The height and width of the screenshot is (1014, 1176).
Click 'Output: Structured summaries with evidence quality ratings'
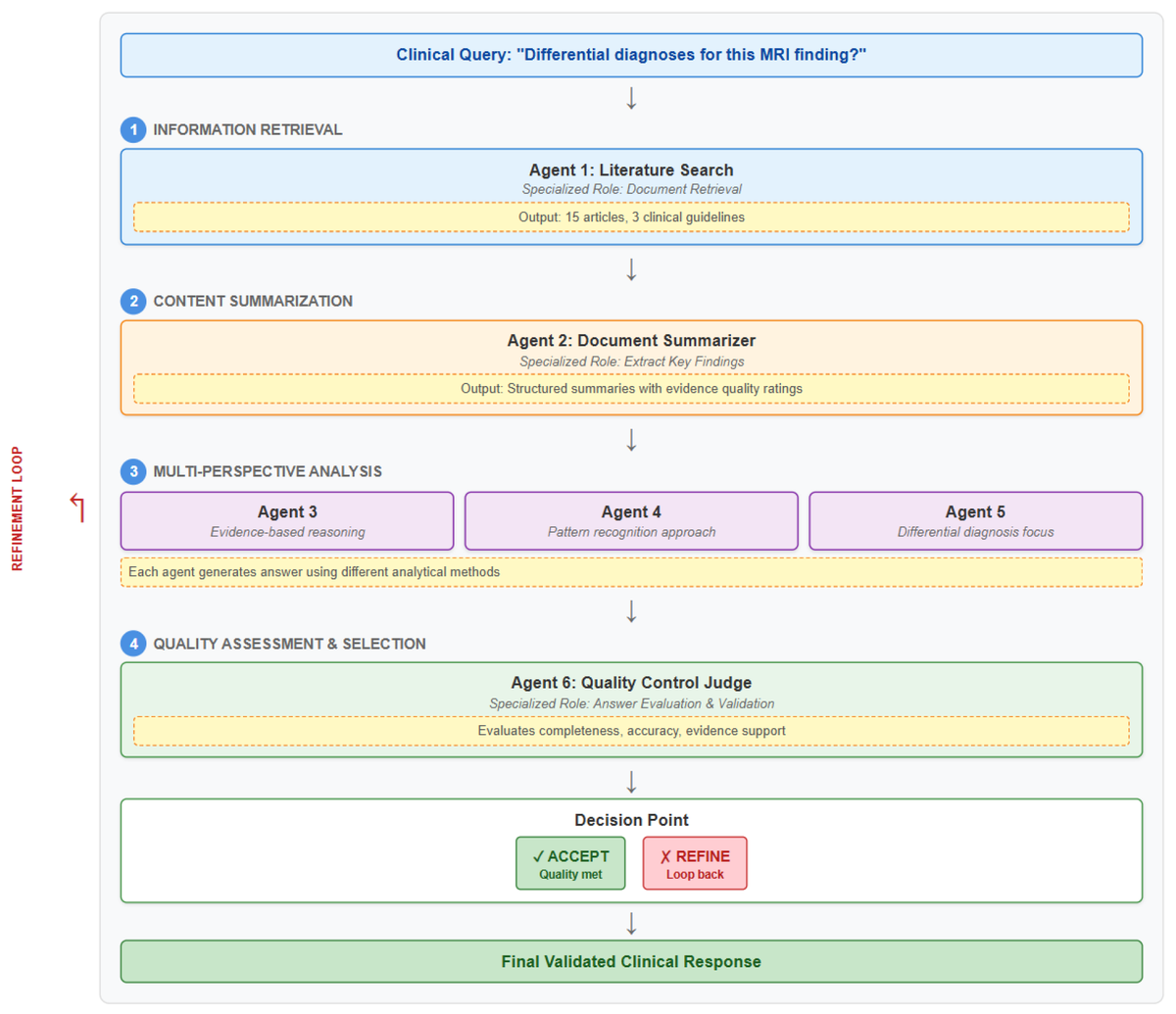631,389
